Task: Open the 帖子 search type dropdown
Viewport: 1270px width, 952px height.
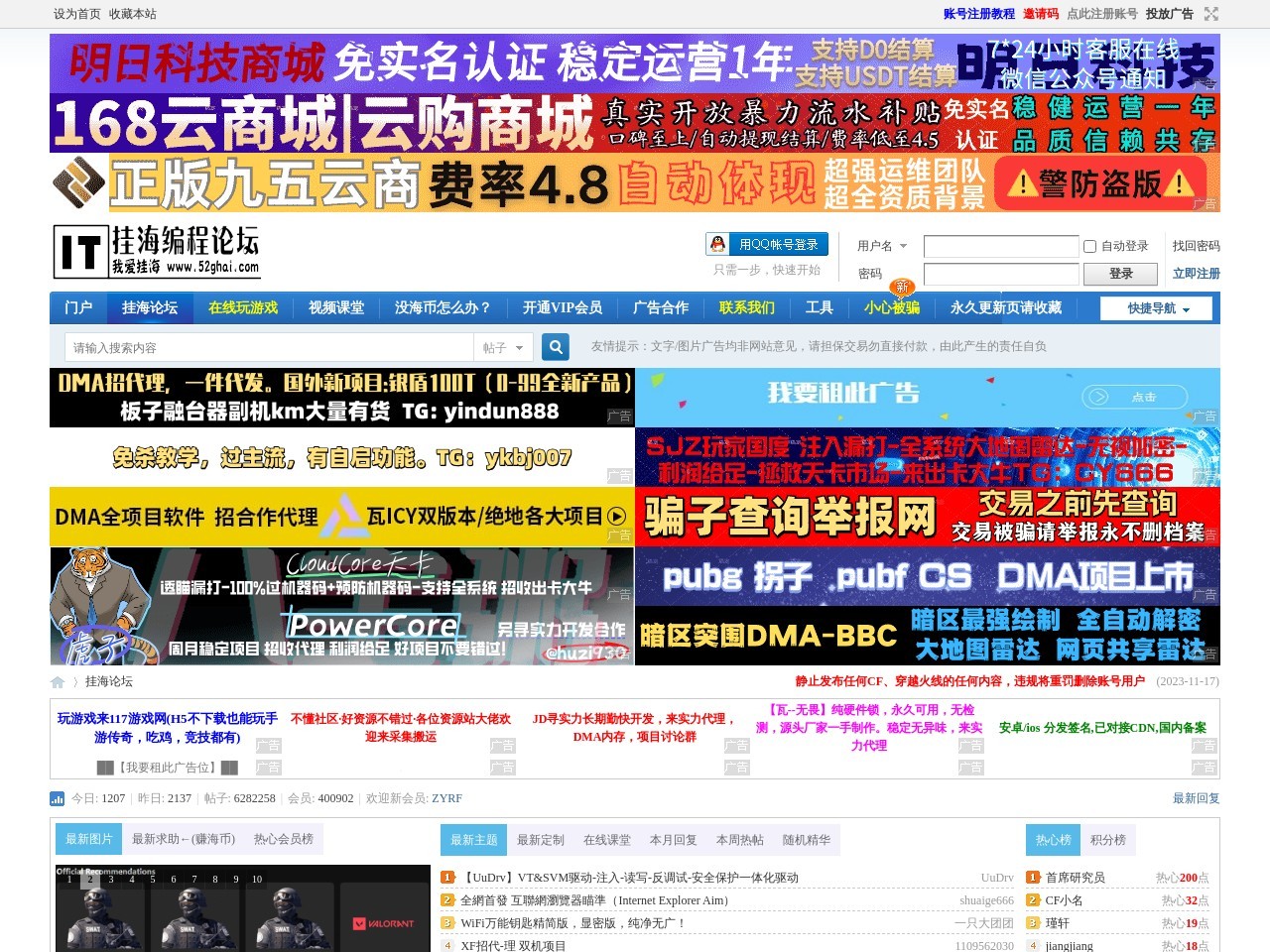Action: [x=504, y=347]
